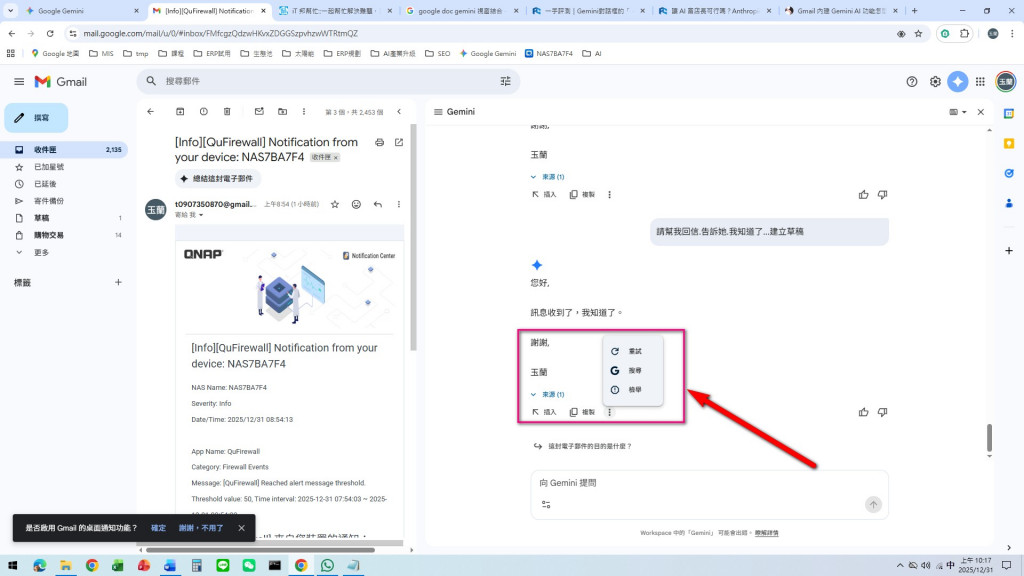Open Gemini prompt tools settings icon

[x=546, y=505]
